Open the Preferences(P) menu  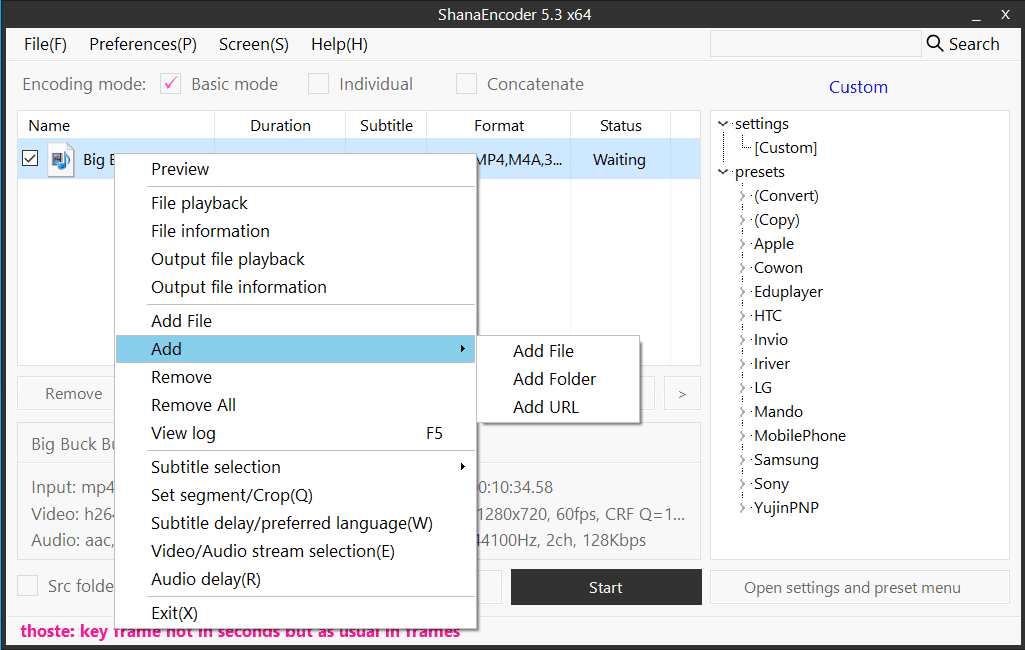[143, 44]
